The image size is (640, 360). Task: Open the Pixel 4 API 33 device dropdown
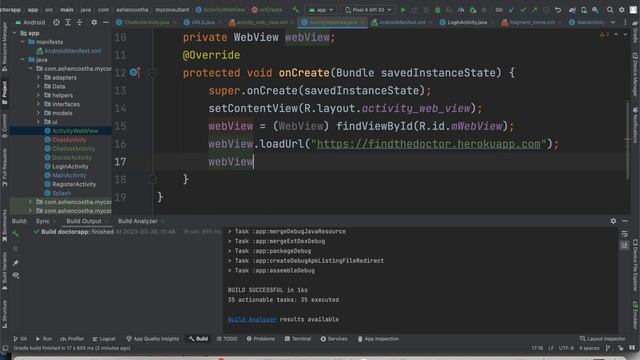369,9
